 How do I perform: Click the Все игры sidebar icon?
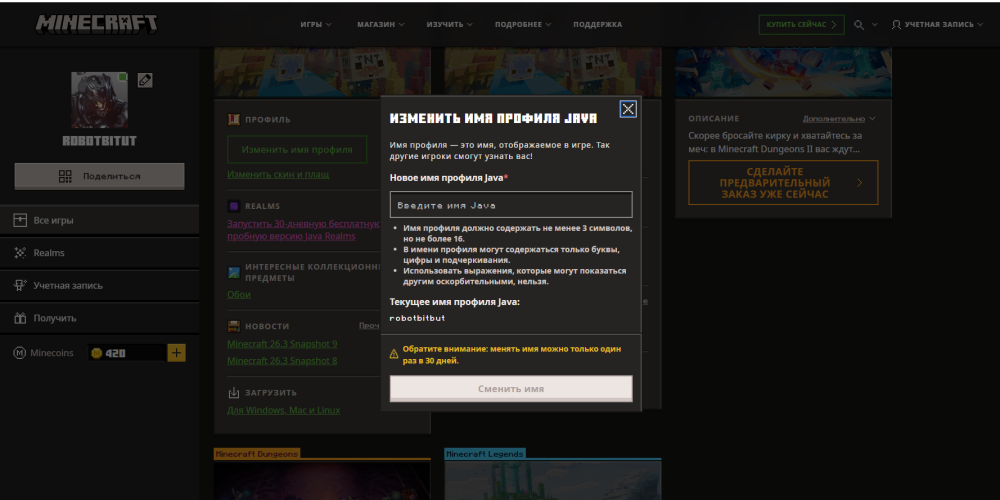tap(20, 221)
